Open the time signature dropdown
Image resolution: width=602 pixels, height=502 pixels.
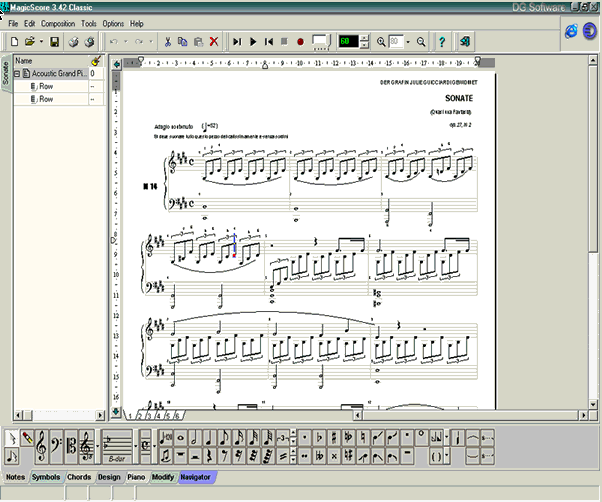154,447
